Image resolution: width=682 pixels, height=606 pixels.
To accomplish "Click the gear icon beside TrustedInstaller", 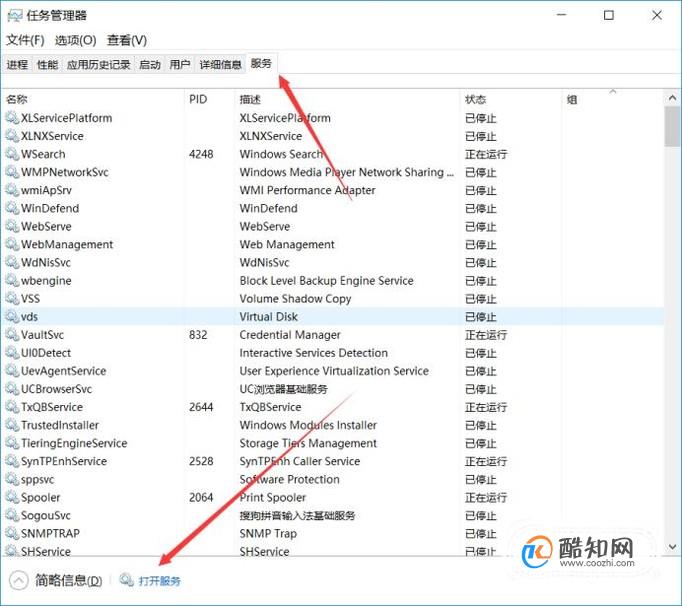I will pos(12,425).
